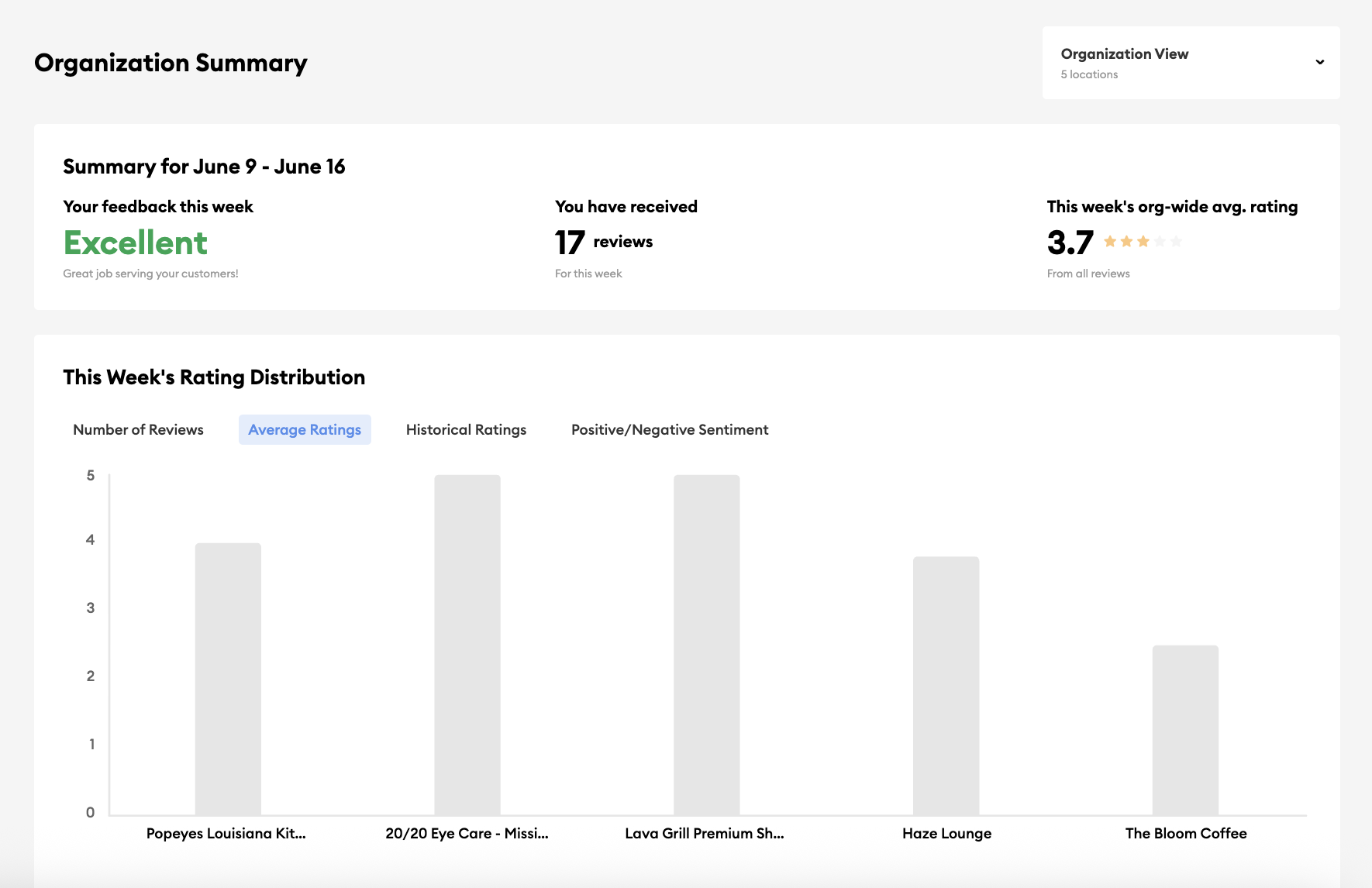Switch to Number of Reviews tab
This screenshot has height=888, width=1372.
pos(137,429)
